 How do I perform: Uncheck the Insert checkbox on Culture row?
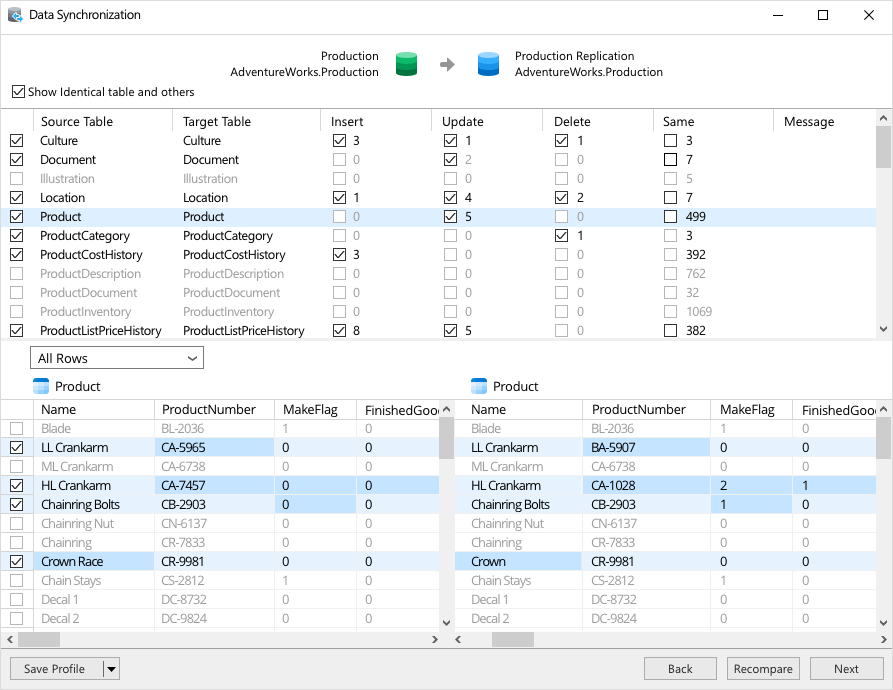[x=339, y=140]
